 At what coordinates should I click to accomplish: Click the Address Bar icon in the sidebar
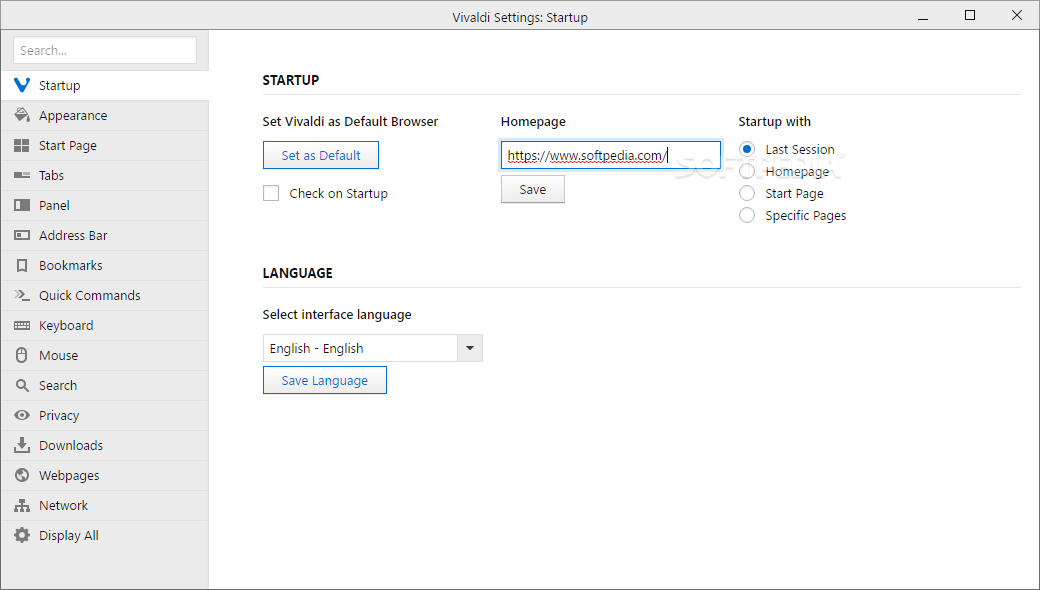[22, 235]
